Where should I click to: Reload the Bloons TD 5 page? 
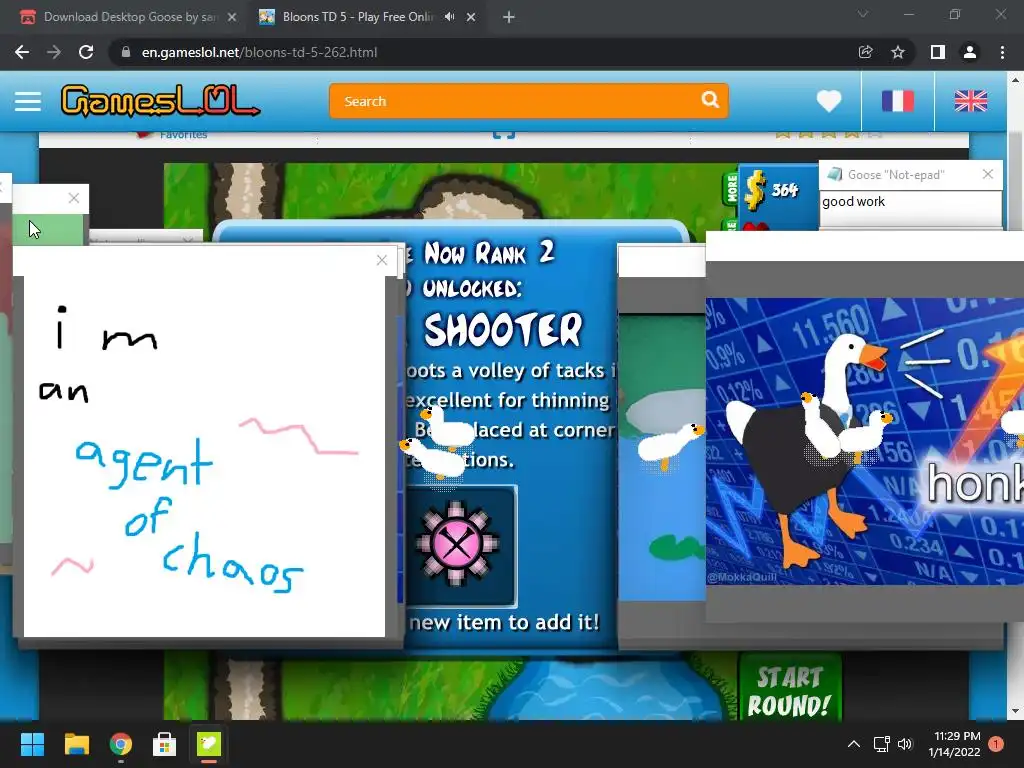[x=86, y=52]
